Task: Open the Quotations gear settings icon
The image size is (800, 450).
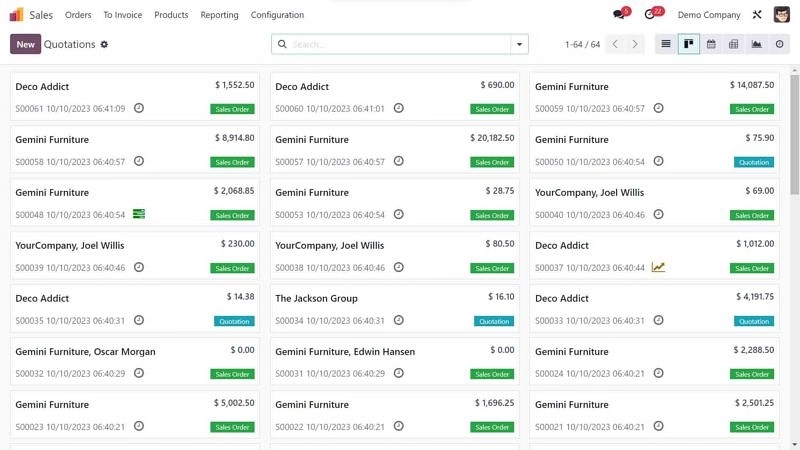Action: coord(104,45)
